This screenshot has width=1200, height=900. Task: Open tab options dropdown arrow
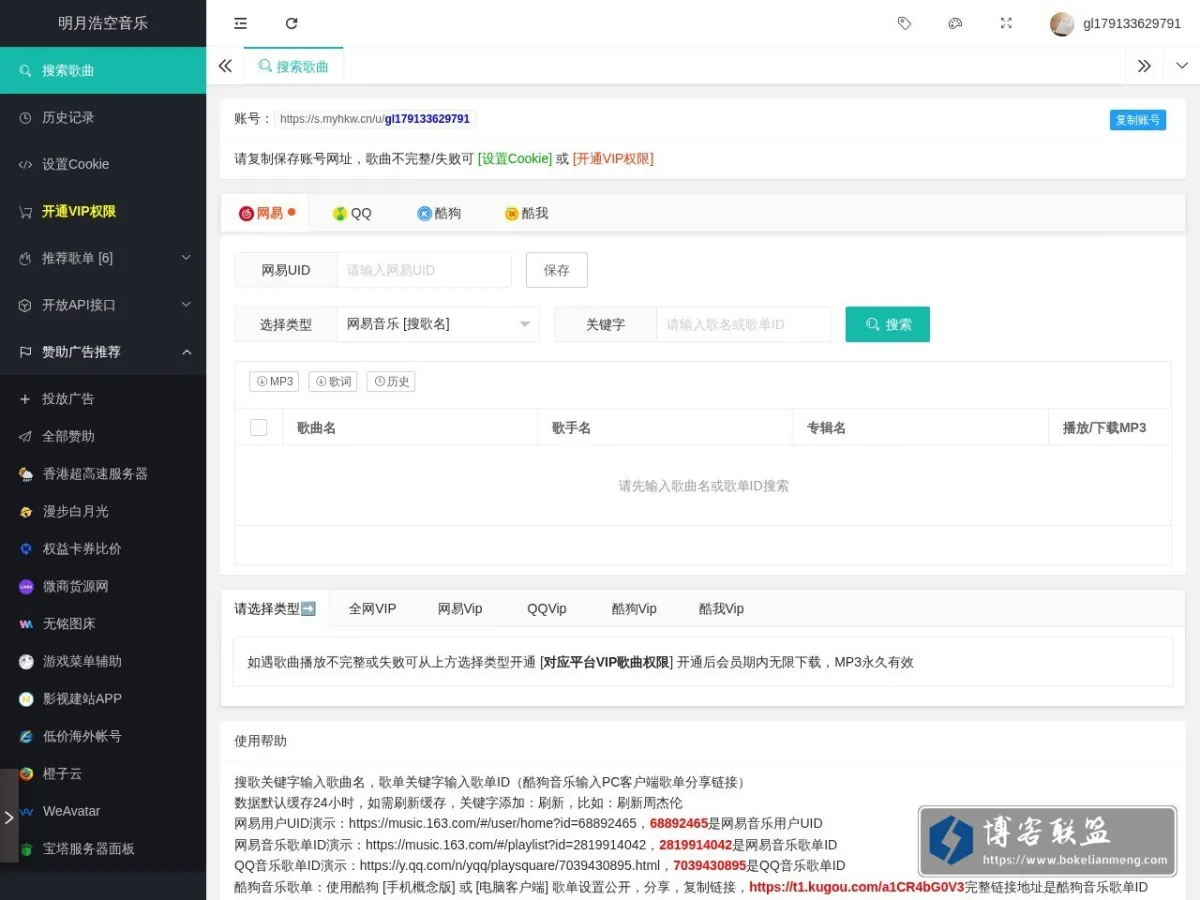click(1182, 66)
